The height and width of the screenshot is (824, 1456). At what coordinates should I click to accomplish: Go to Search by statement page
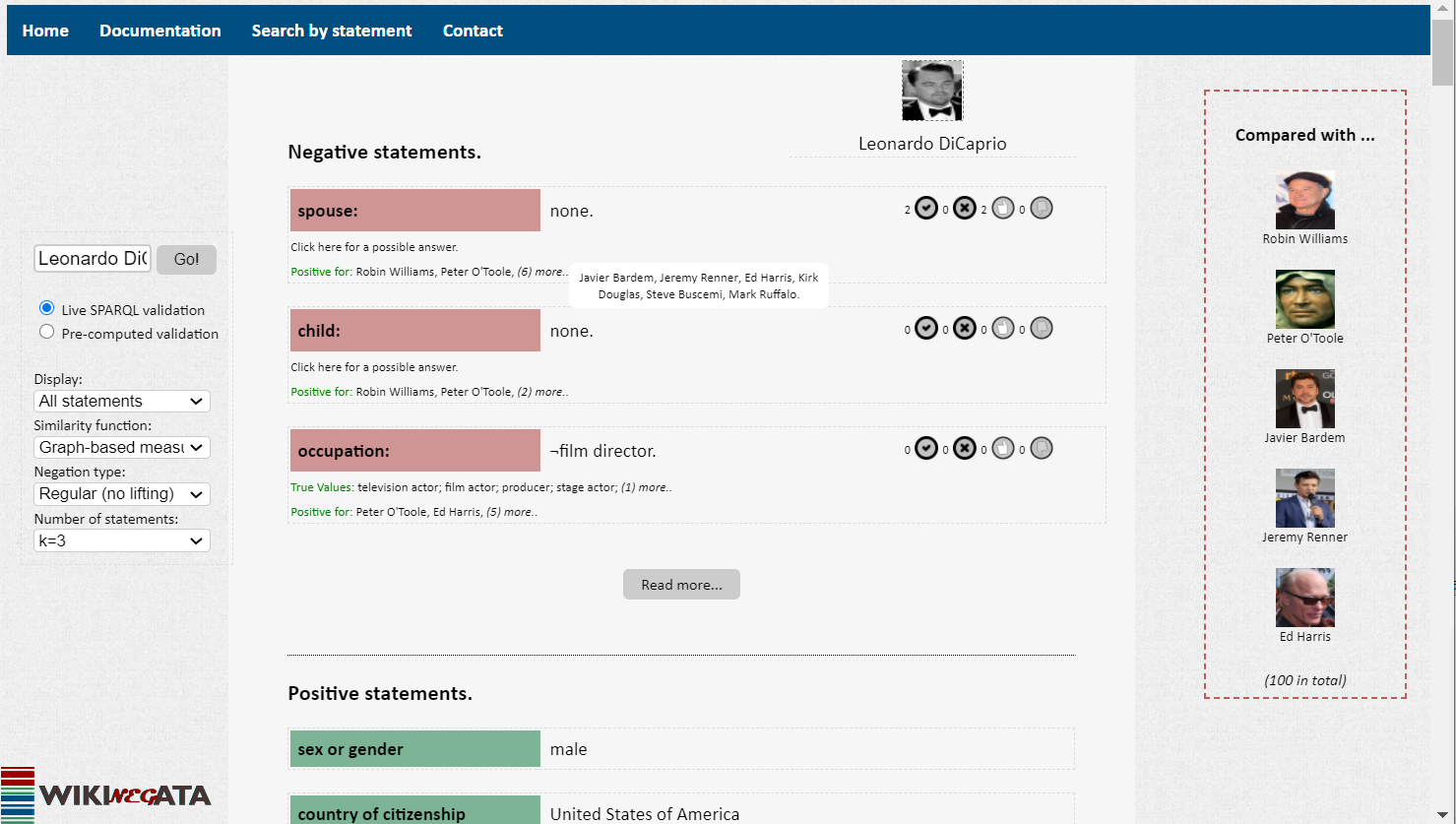(332, 31)
